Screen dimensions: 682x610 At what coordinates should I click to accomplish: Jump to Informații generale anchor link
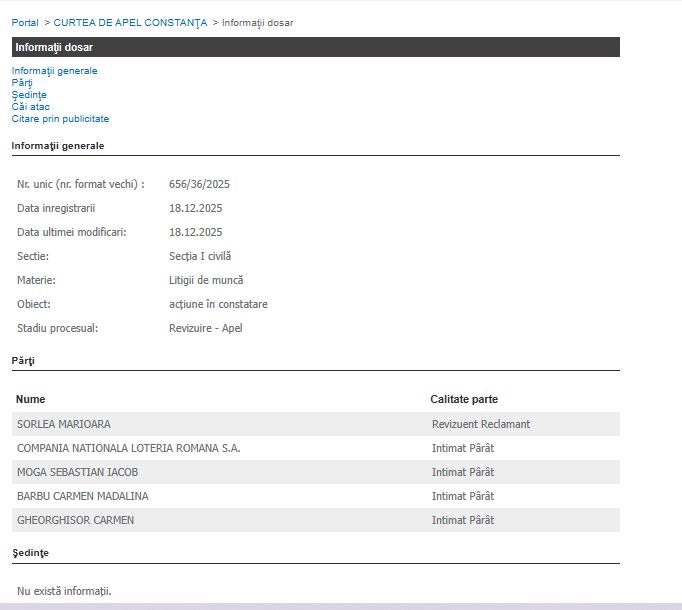(54, 71)
